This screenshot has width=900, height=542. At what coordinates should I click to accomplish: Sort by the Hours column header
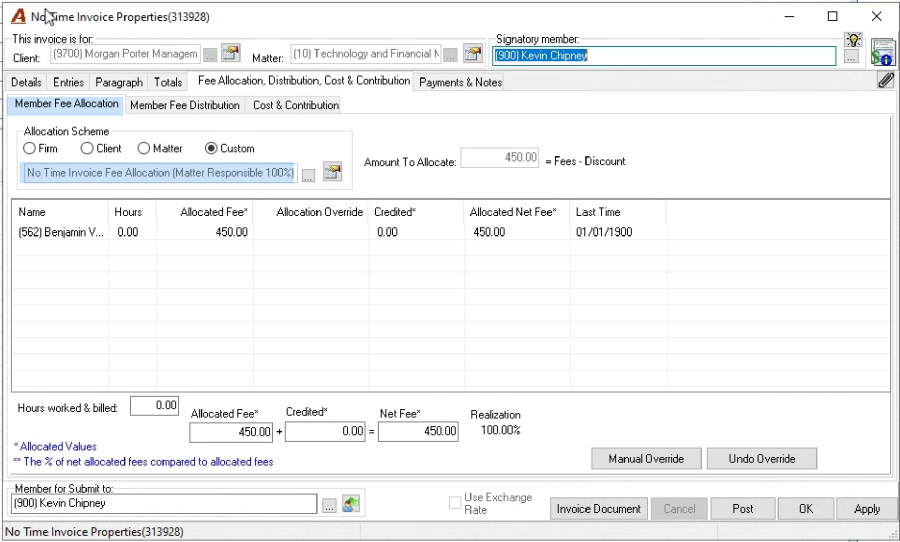133,212
